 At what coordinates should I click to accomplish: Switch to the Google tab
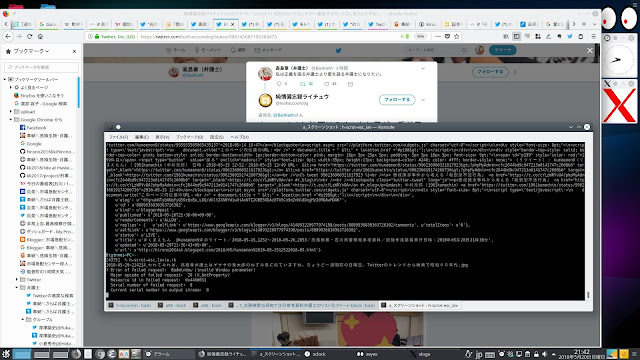tap(48, 24)
